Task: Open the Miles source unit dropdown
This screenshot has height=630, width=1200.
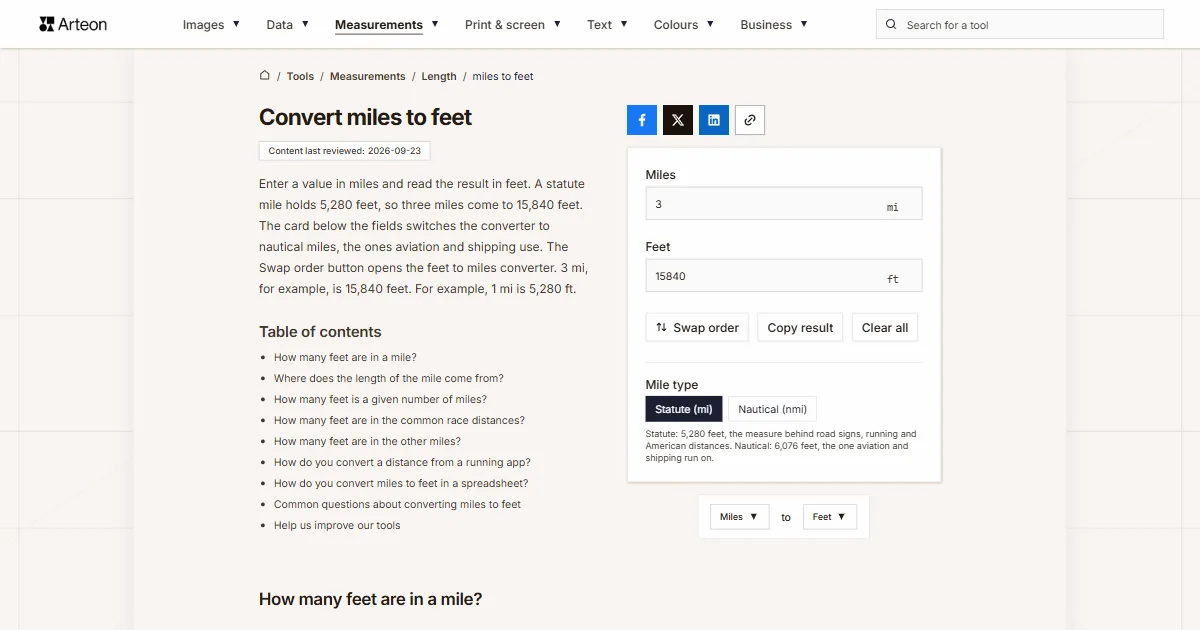Action: click(739, 517)
